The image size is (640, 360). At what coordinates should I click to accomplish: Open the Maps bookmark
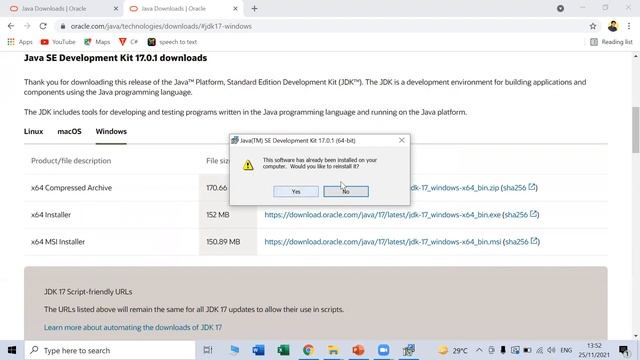97,42
